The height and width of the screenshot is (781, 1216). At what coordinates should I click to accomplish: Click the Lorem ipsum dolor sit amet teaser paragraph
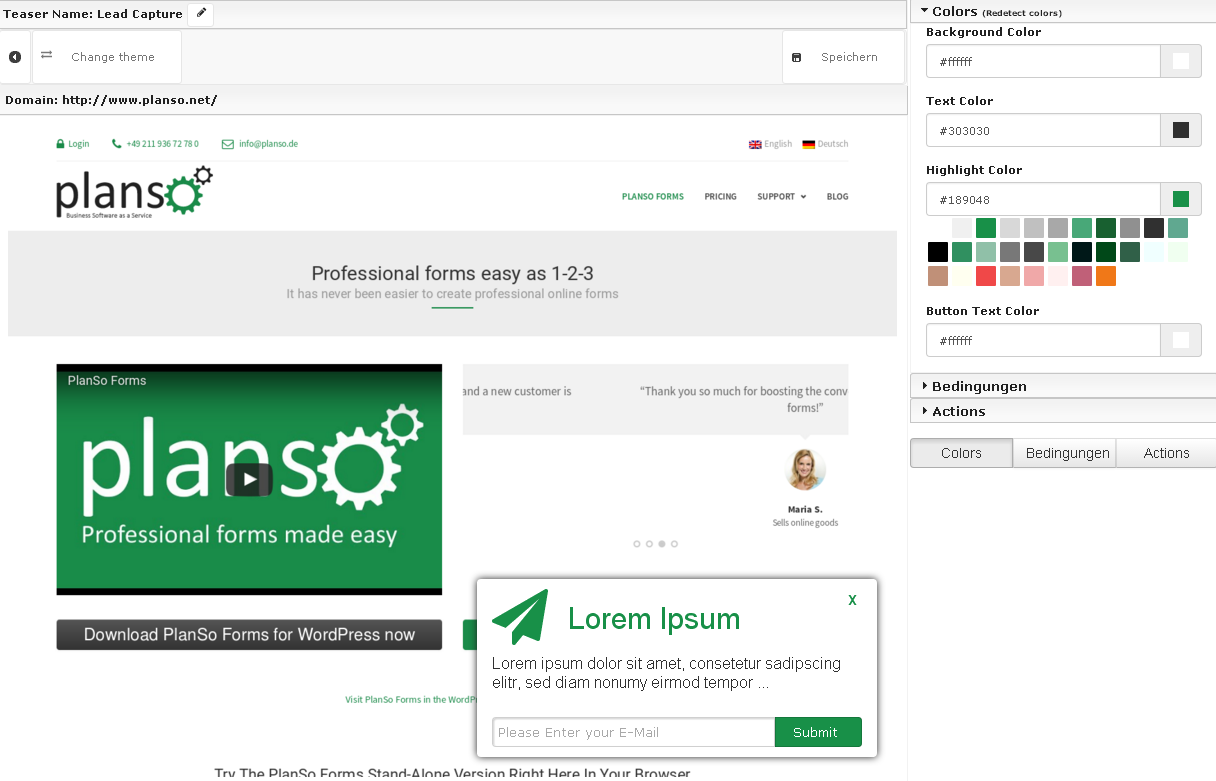pyautogui.click(x=666, y=673)
